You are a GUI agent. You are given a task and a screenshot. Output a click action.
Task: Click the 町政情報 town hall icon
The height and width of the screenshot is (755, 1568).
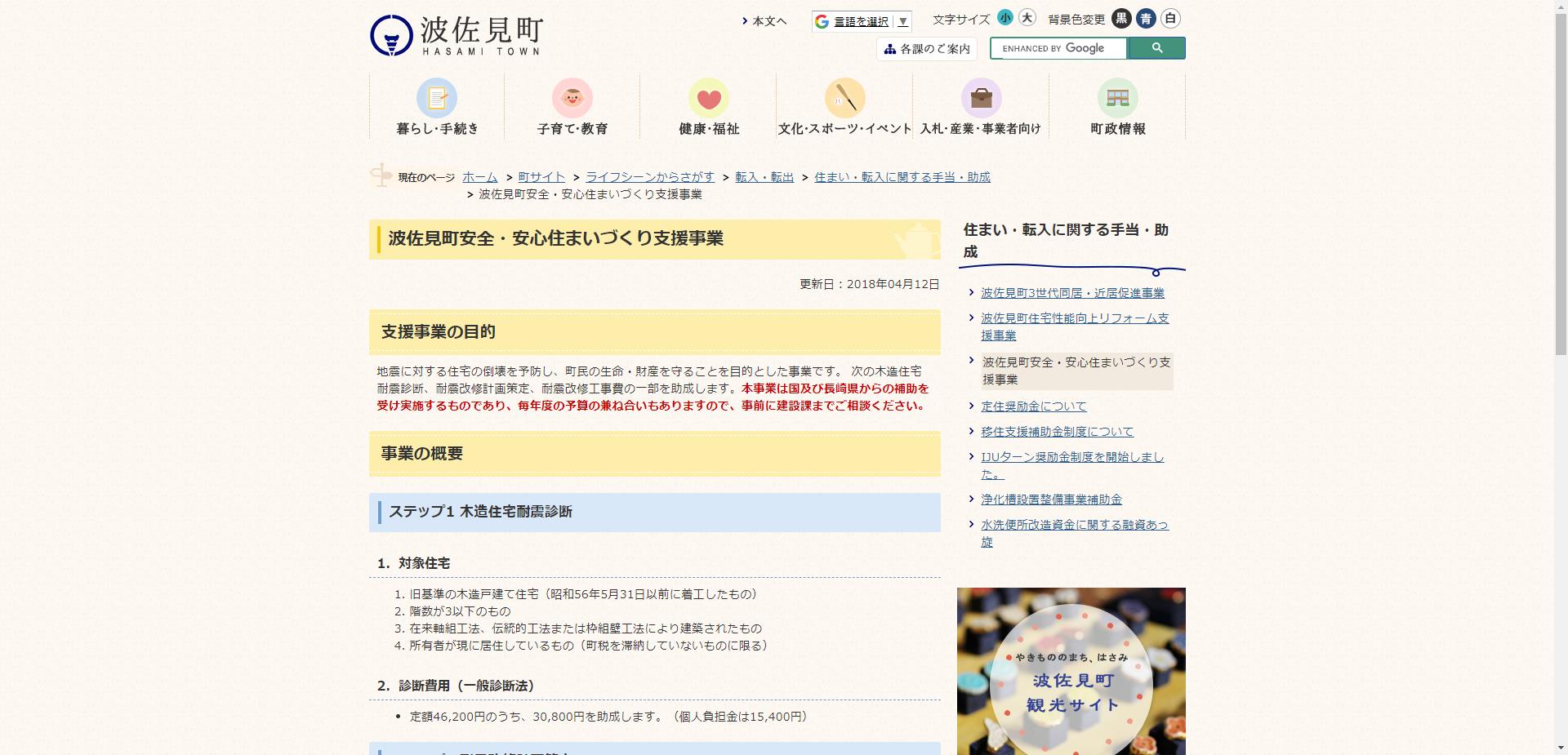click(x=1117, y=100)
